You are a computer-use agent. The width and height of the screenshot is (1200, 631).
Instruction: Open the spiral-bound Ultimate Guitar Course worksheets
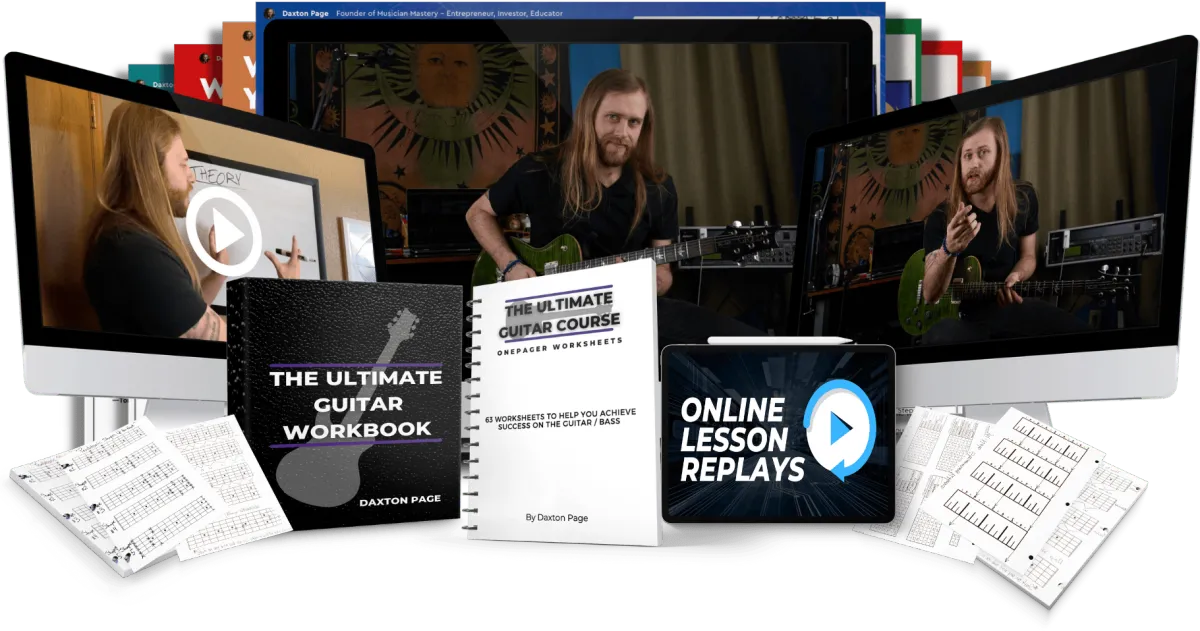563,403
